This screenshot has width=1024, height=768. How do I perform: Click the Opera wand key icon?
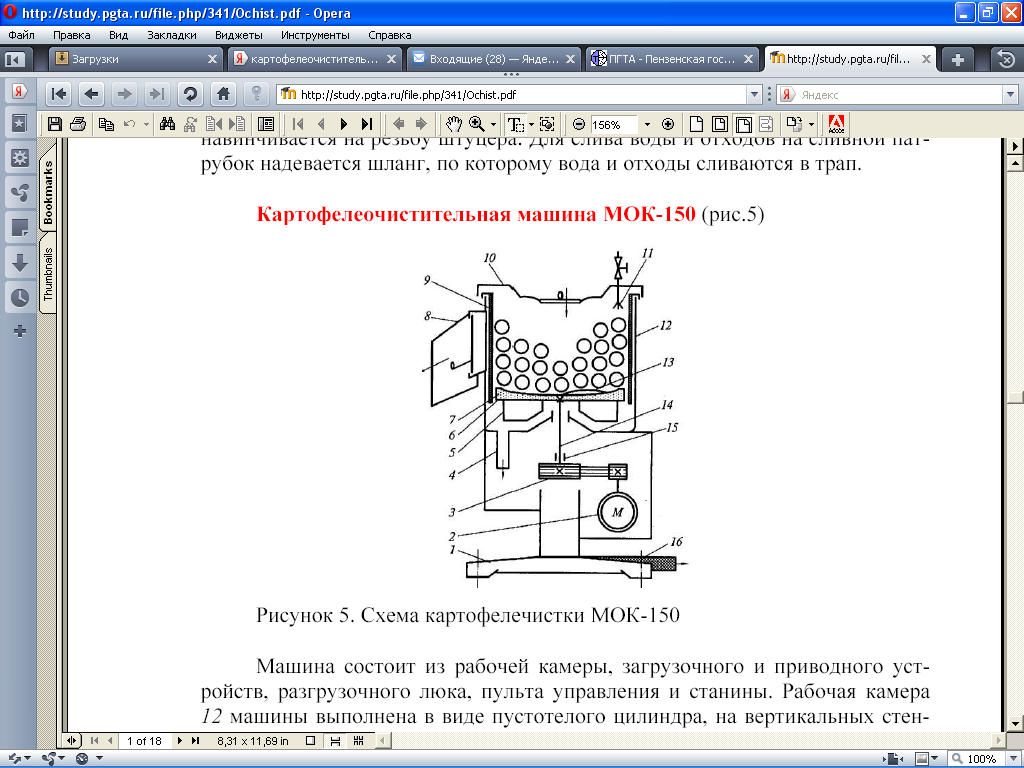point(257,94)
